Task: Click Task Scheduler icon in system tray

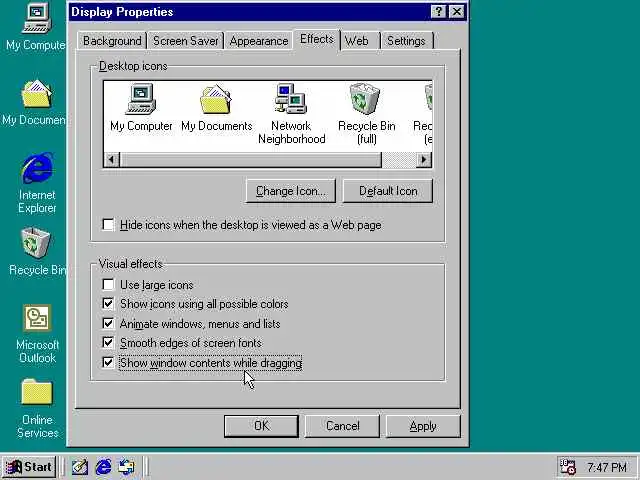Action: [567, 467]
